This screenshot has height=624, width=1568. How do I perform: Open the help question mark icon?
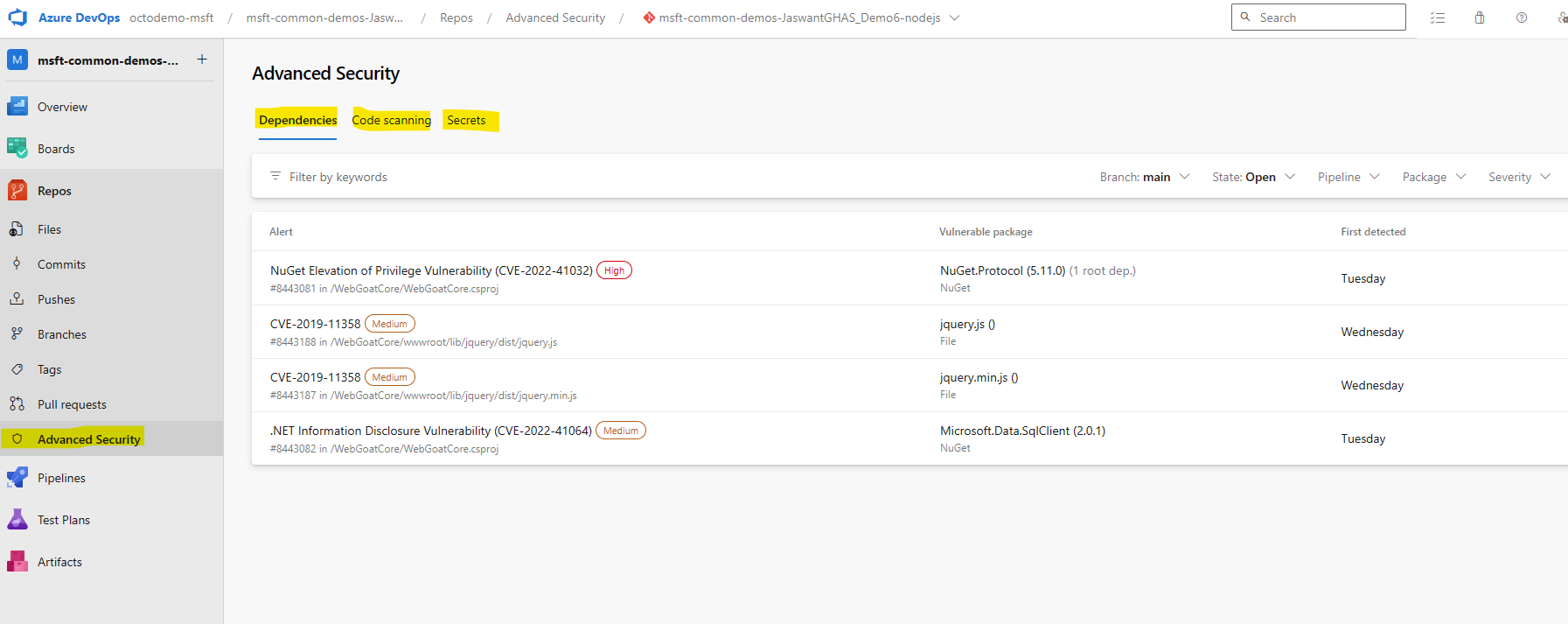pyautogui.click(x=1522, y=18)
